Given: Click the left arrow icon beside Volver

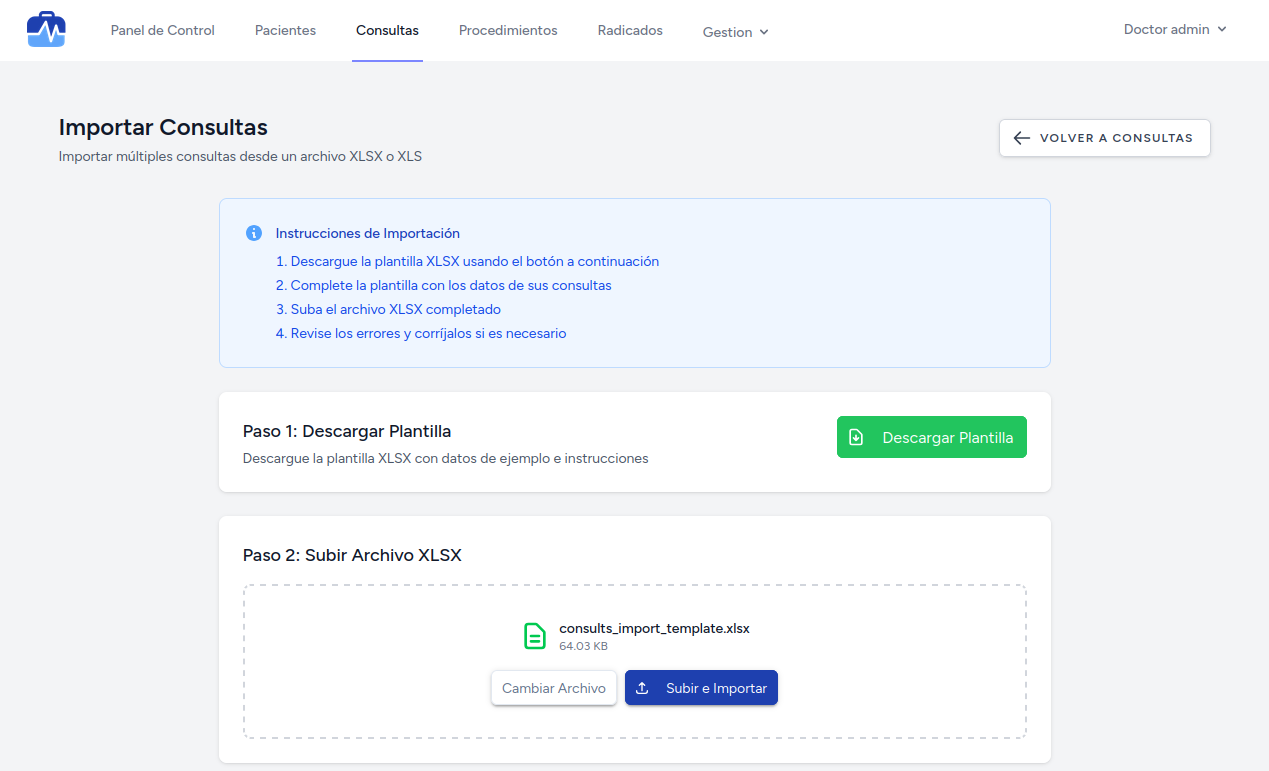Looking at the screenshot, I should (1021, 138).
